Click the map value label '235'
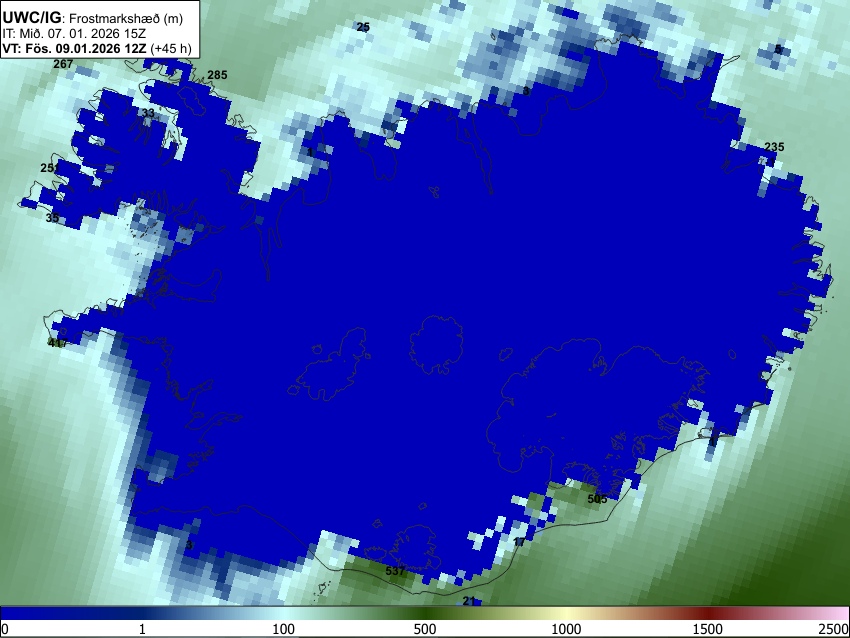The width and height of the screenshot is (850, 638). click(774, 147)
